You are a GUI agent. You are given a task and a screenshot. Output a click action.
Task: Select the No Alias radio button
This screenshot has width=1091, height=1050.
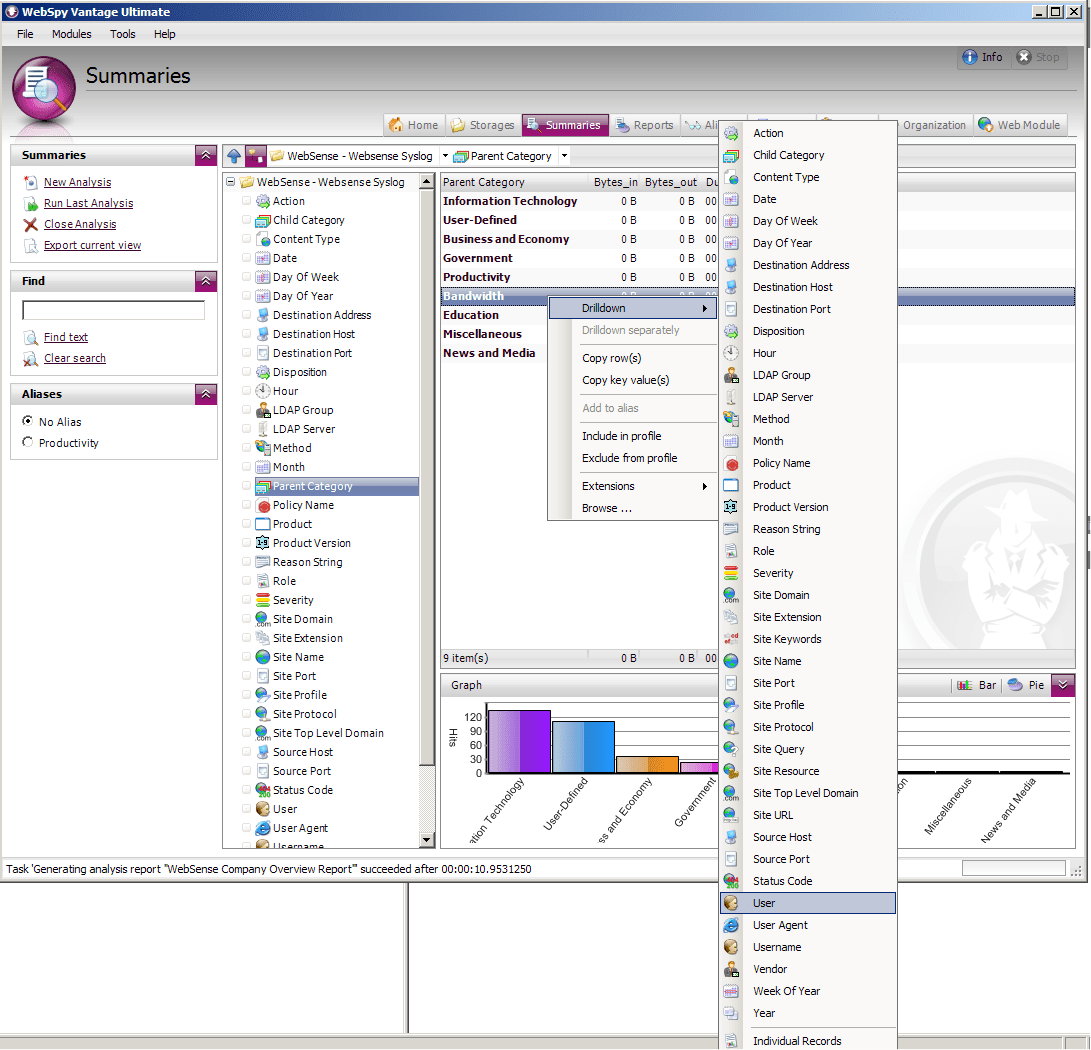point(28,421)
